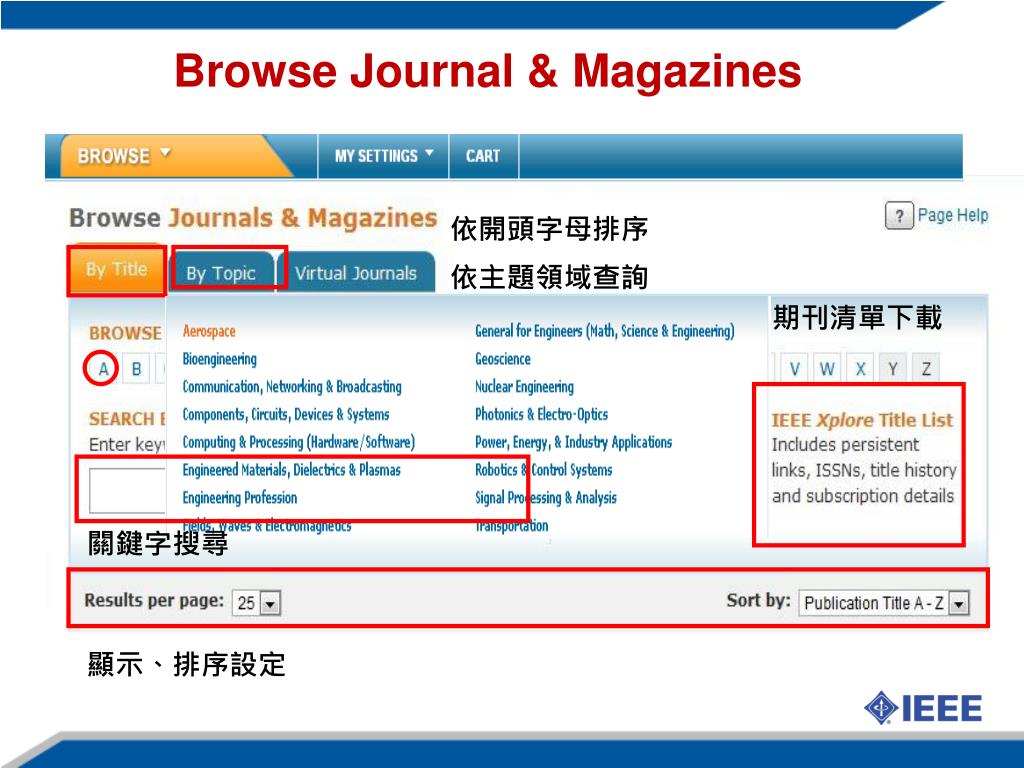Viewport: 1024px width, 768px height.
Task: Select the Nuclear Engineering topic
Action: (524, 387)
